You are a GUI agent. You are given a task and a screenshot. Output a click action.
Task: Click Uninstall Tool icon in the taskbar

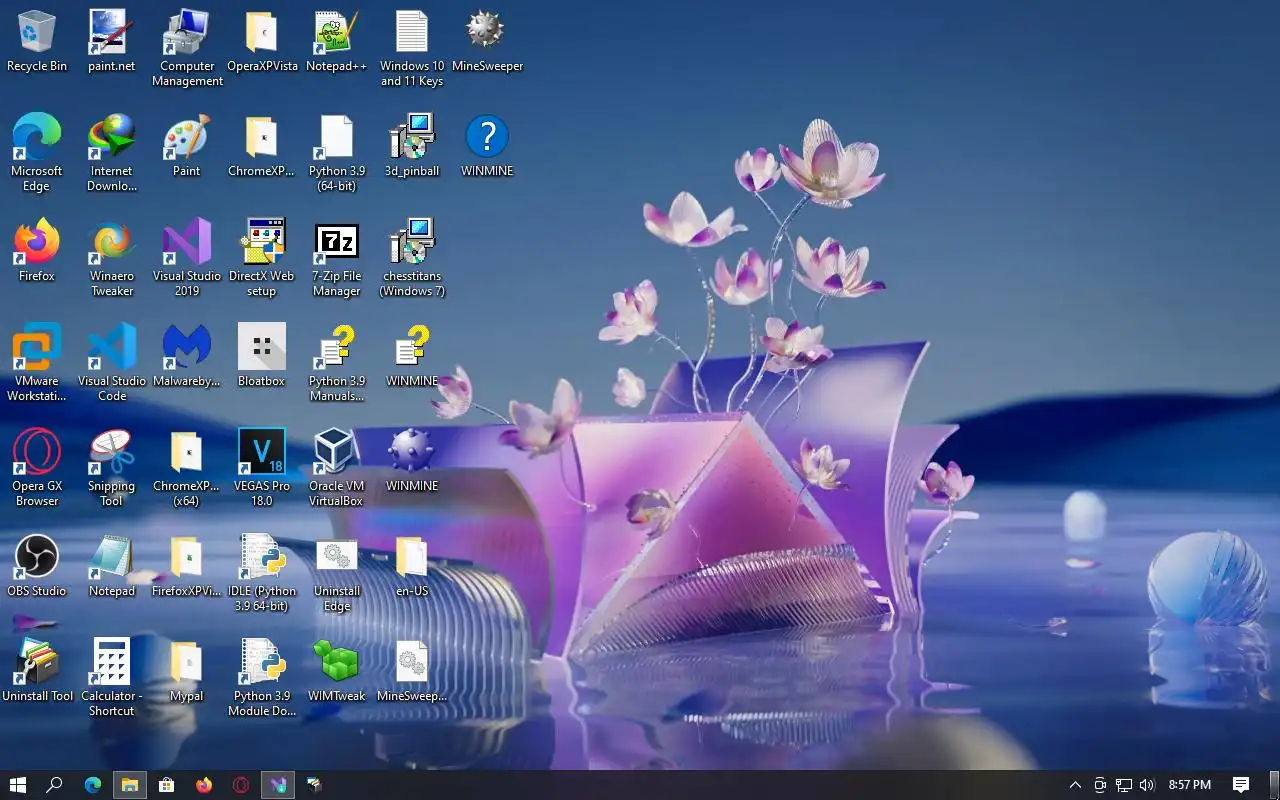[x=315, y=785]
